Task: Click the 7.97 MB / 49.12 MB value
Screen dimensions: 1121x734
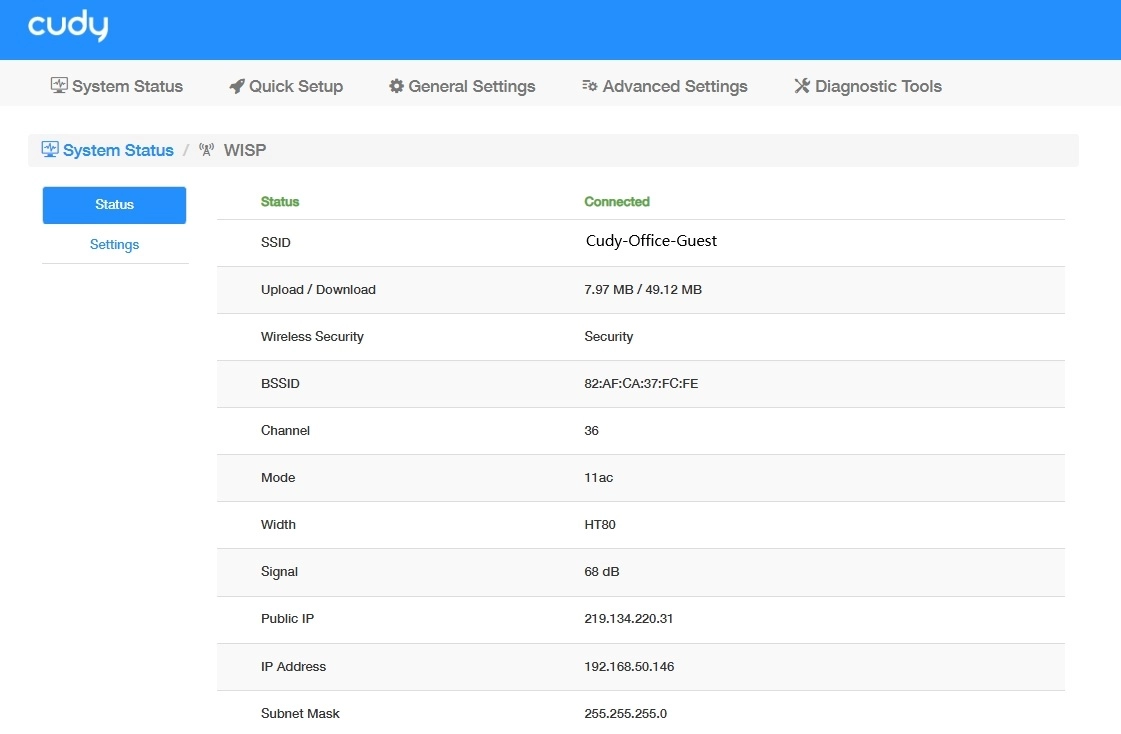Action: (x=643, y=289)
